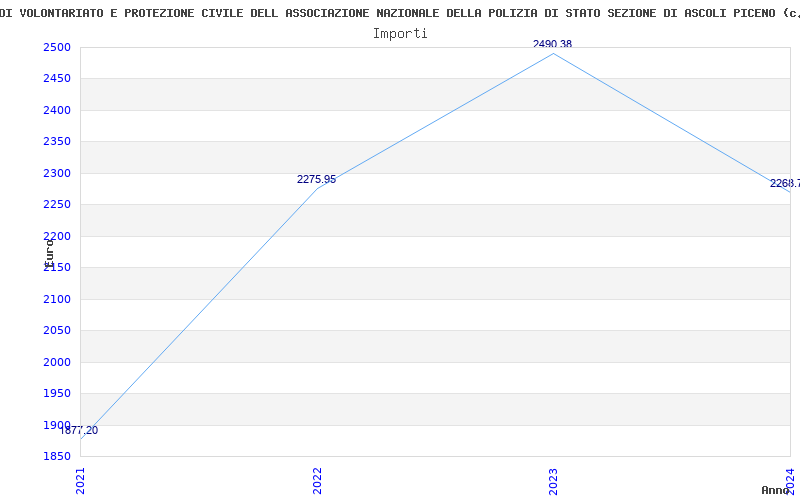
Task: Click the 'Importi' chart title
Action: [x=400, y=34]
